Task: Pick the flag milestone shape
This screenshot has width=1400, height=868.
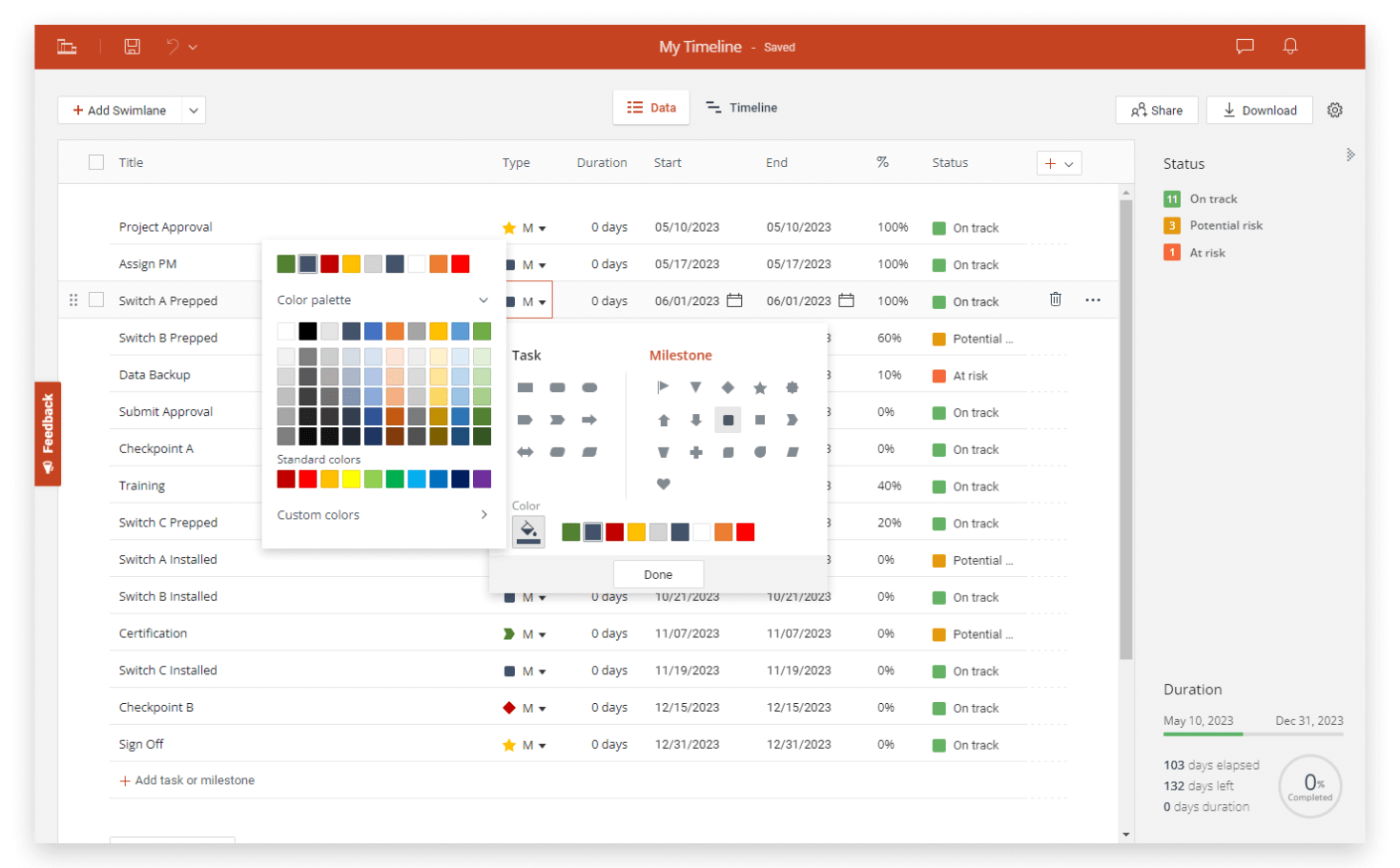Action: [x=664, y=387]
